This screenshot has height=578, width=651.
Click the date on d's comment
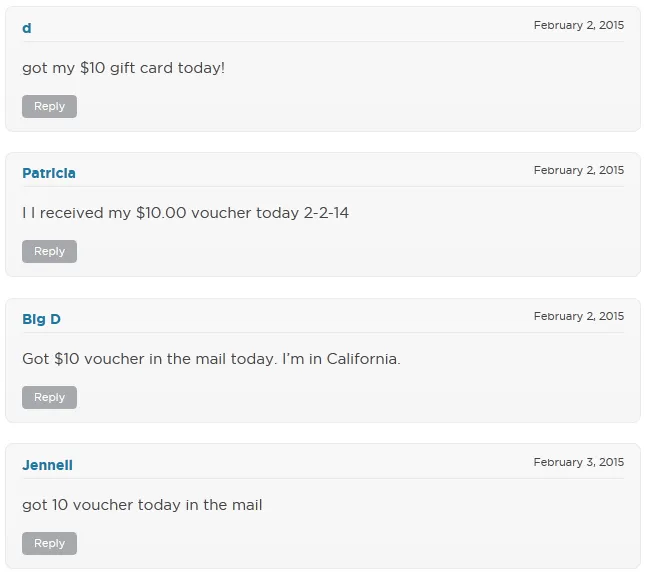pos(578,25)
